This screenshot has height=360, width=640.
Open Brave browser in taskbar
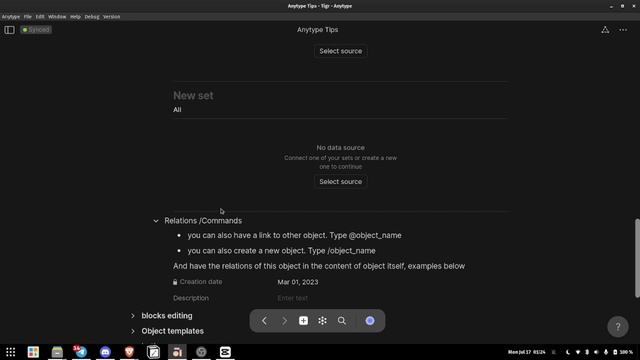[129, 352]
